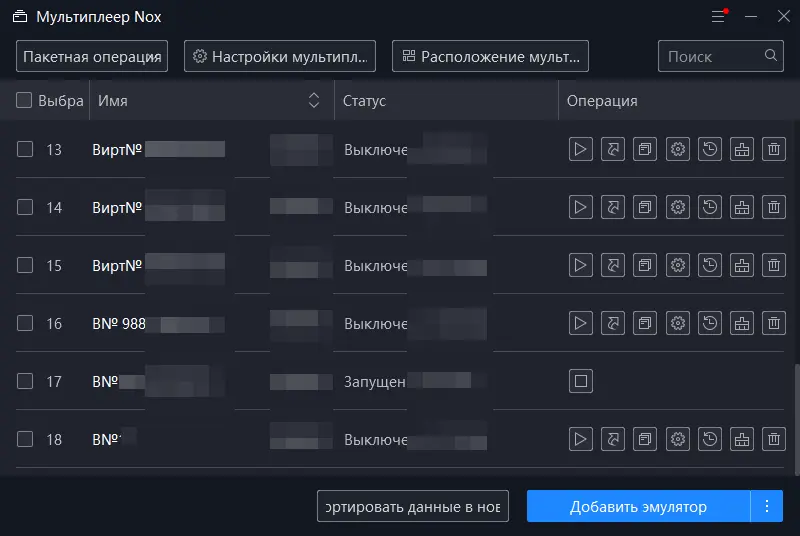Click disk cleanup icon in row 15

point(742,265)
